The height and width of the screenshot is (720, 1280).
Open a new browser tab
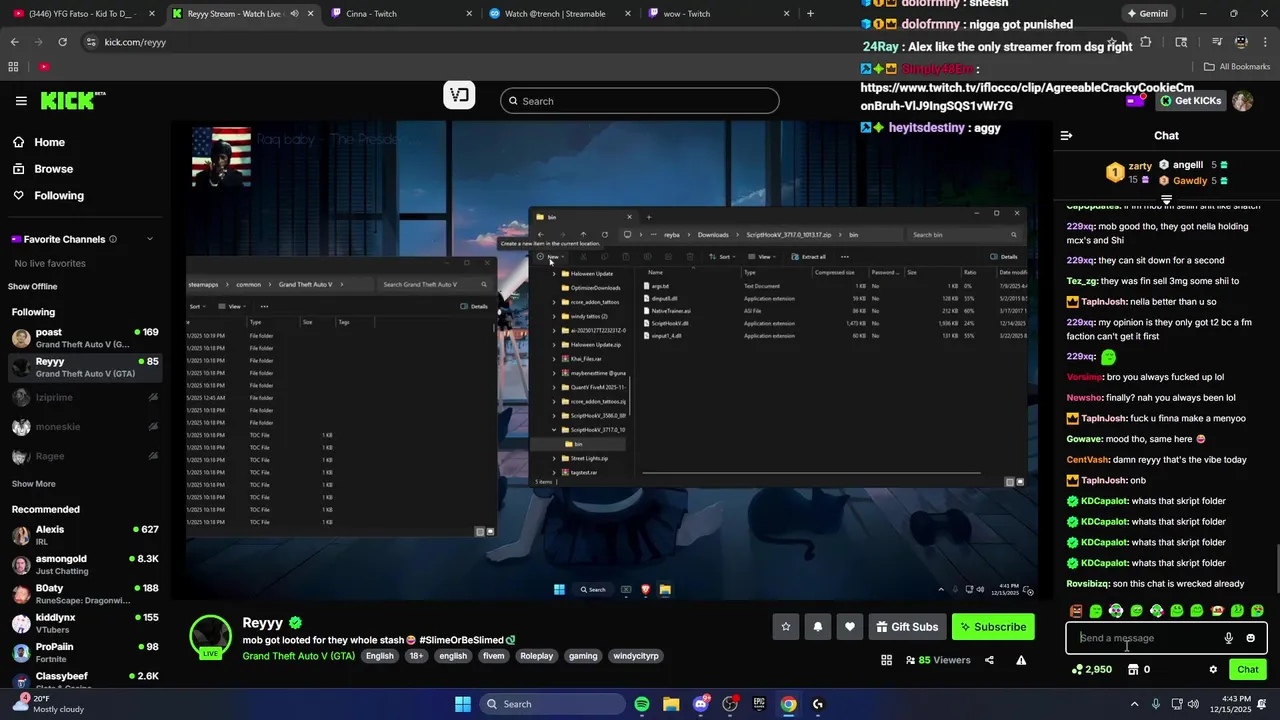[x=810, y=14]
